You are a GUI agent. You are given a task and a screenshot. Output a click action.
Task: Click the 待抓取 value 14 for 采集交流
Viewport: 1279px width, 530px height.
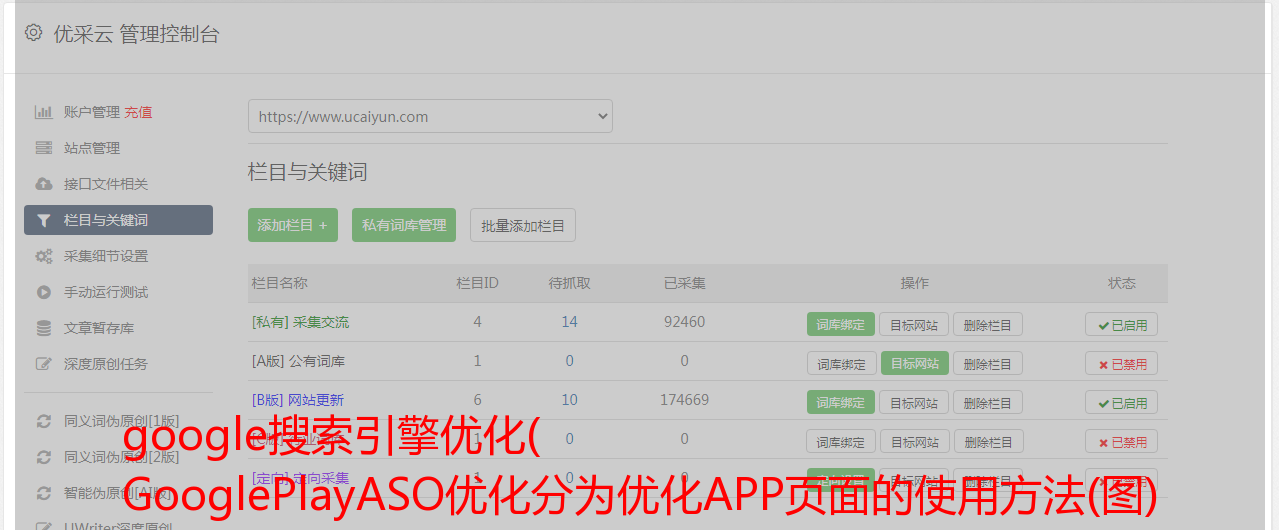pos(569,321)
